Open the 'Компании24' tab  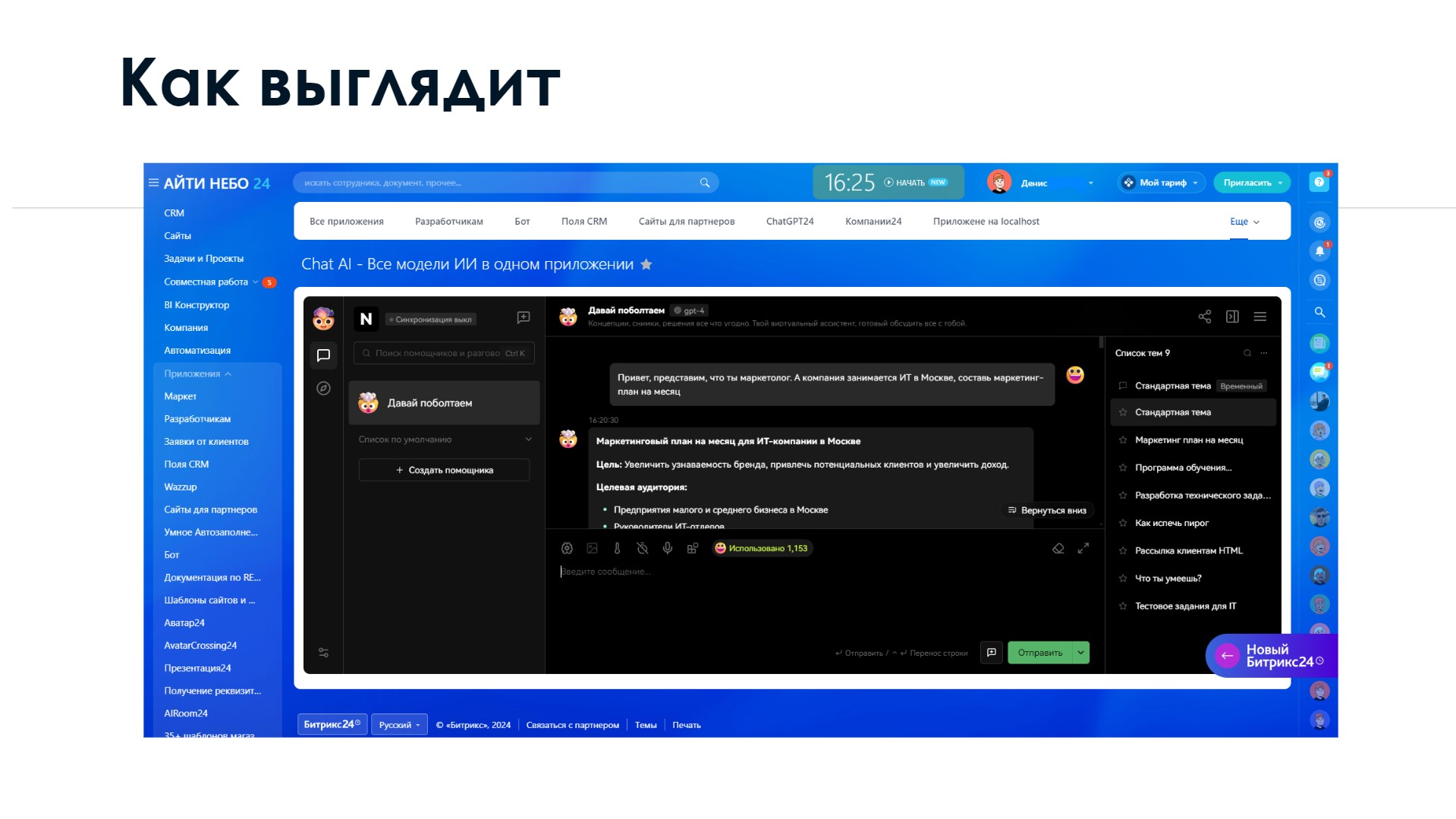pos(873,222)
